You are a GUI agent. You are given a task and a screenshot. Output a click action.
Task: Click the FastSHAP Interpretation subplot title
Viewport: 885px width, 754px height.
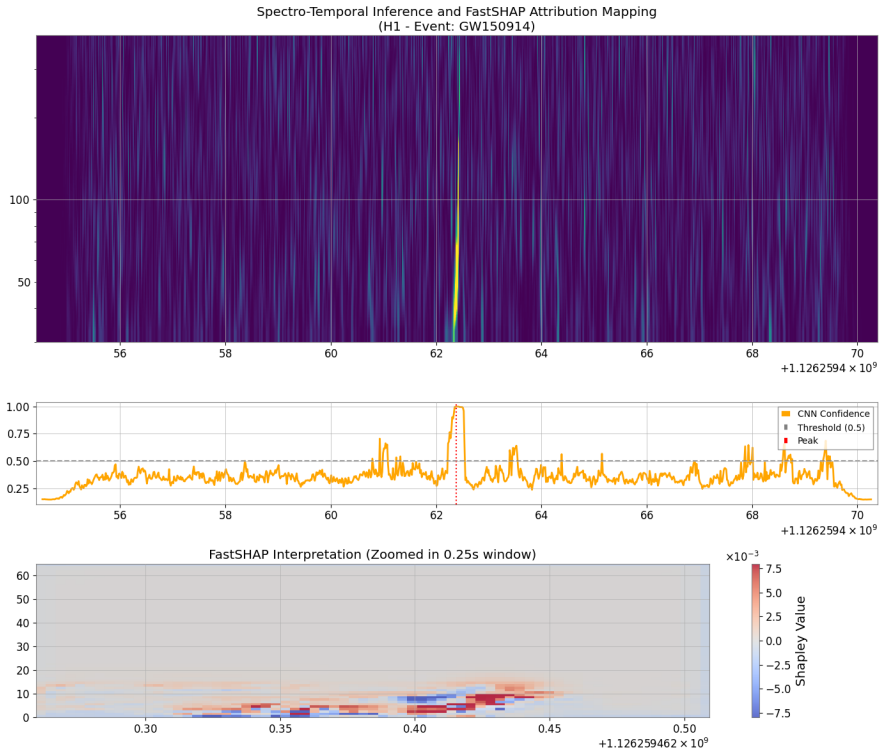[x=372, y=554]
